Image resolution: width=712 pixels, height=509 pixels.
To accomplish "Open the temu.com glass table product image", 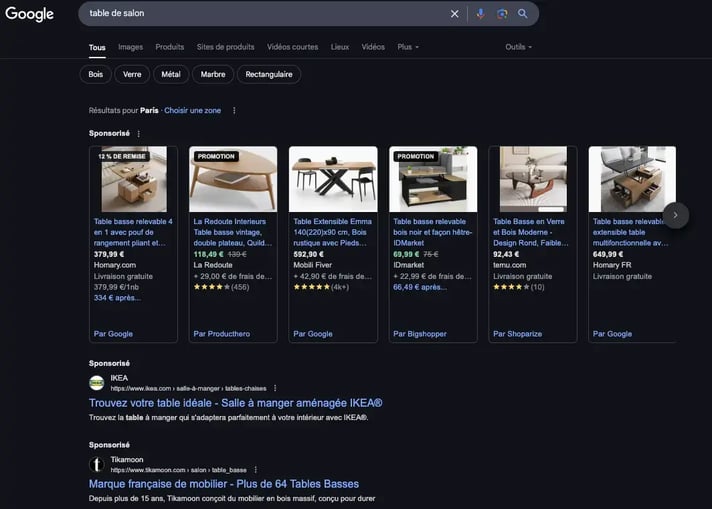I will [533, 179].
